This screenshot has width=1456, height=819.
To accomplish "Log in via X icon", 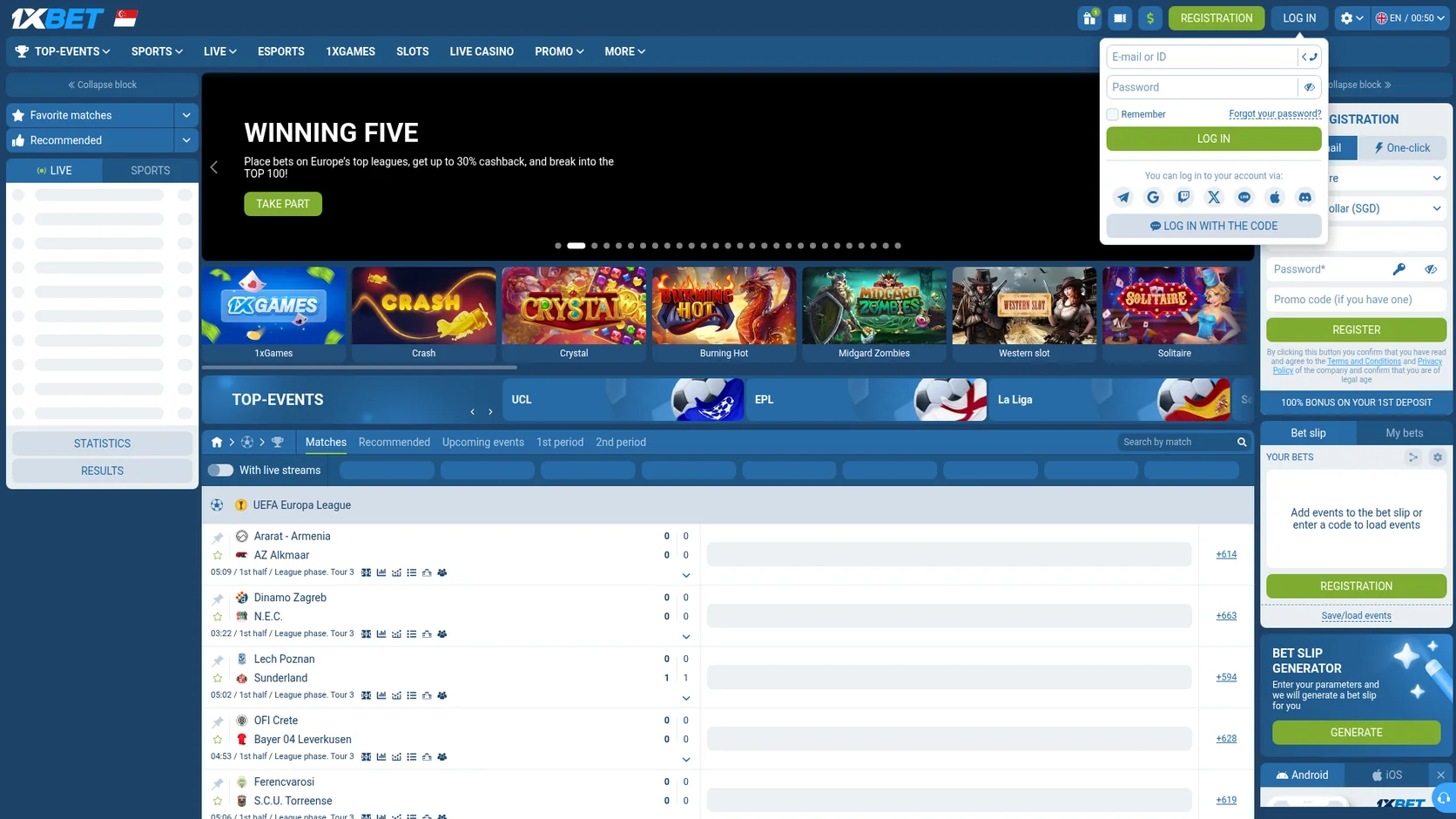I will [x=1213, y=198].
